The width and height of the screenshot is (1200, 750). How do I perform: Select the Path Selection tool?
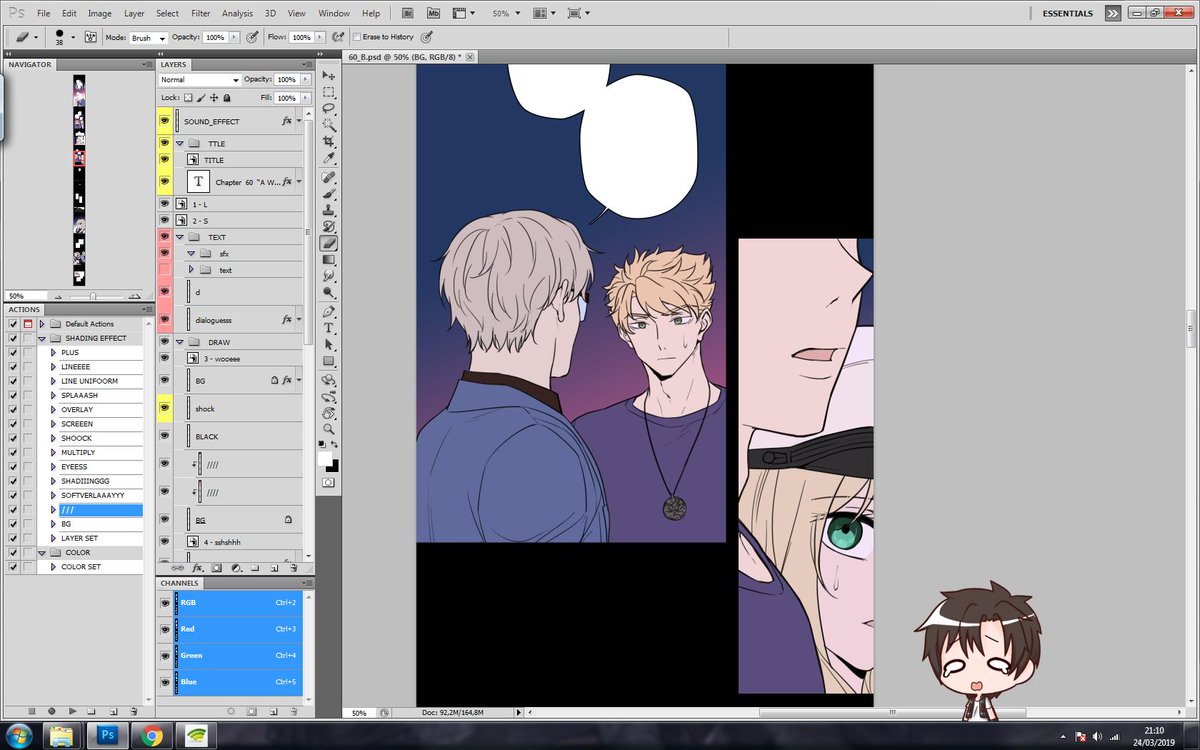pyautogui.click(x=328, y=345)
